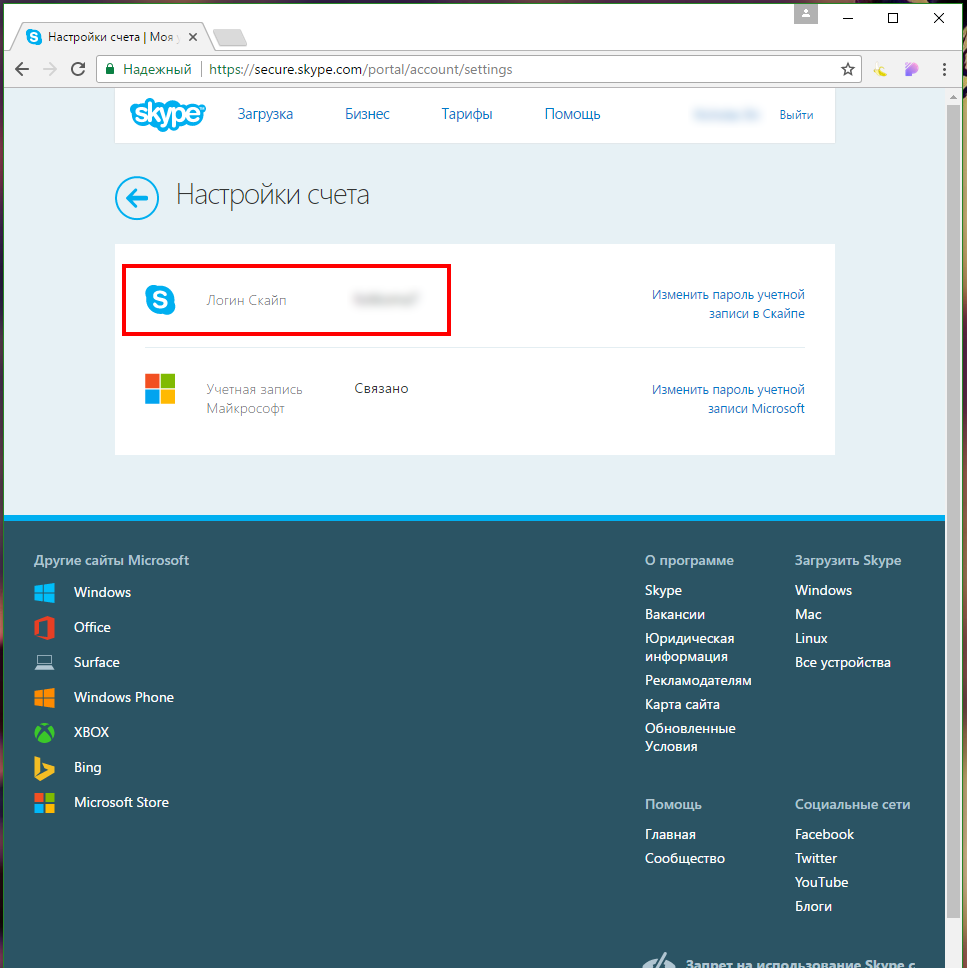The image size is (967, 968).
Task: Click the Skype logo in header
Action: click(167, 114)
